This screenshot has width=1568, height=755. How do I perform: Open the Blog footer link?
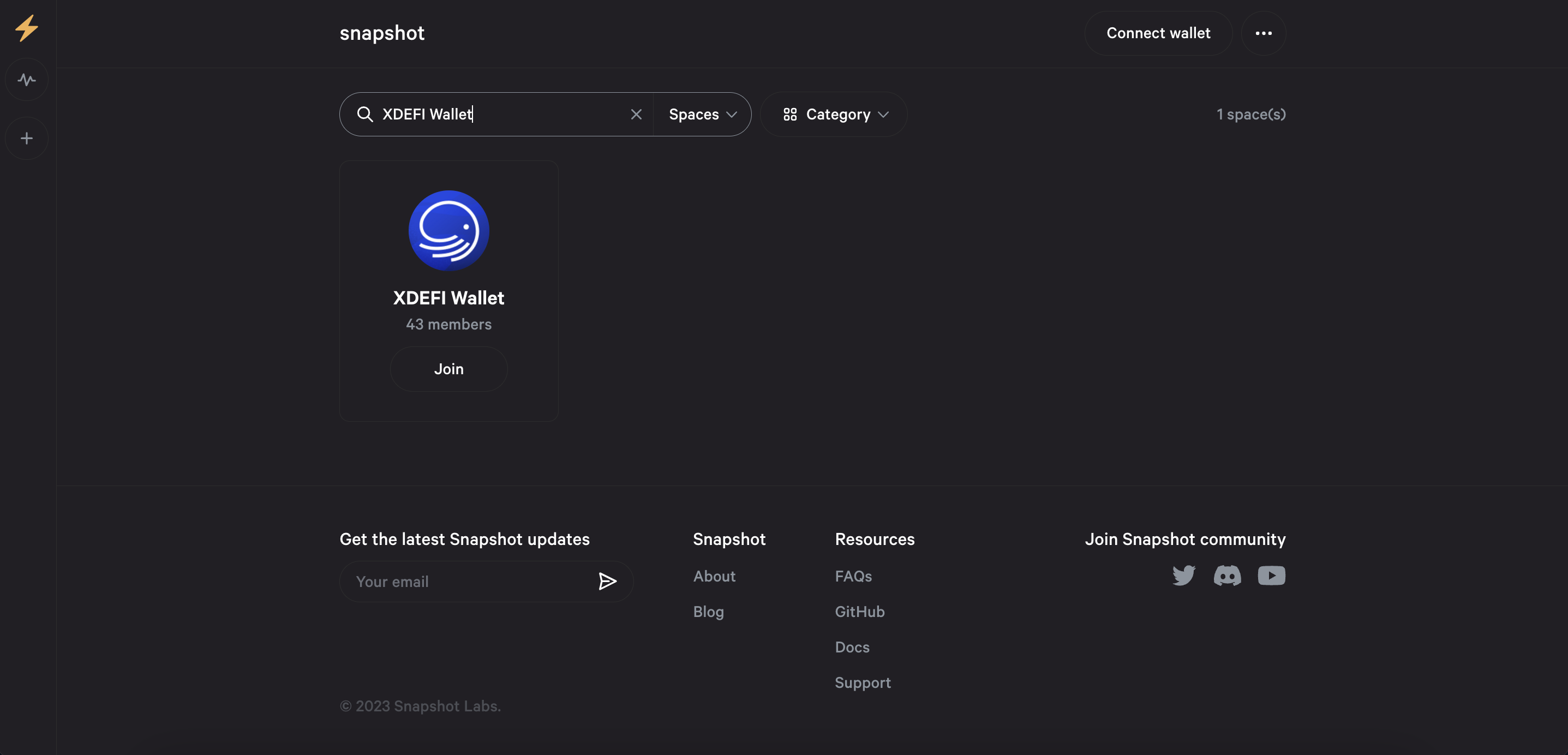(709, 612)
